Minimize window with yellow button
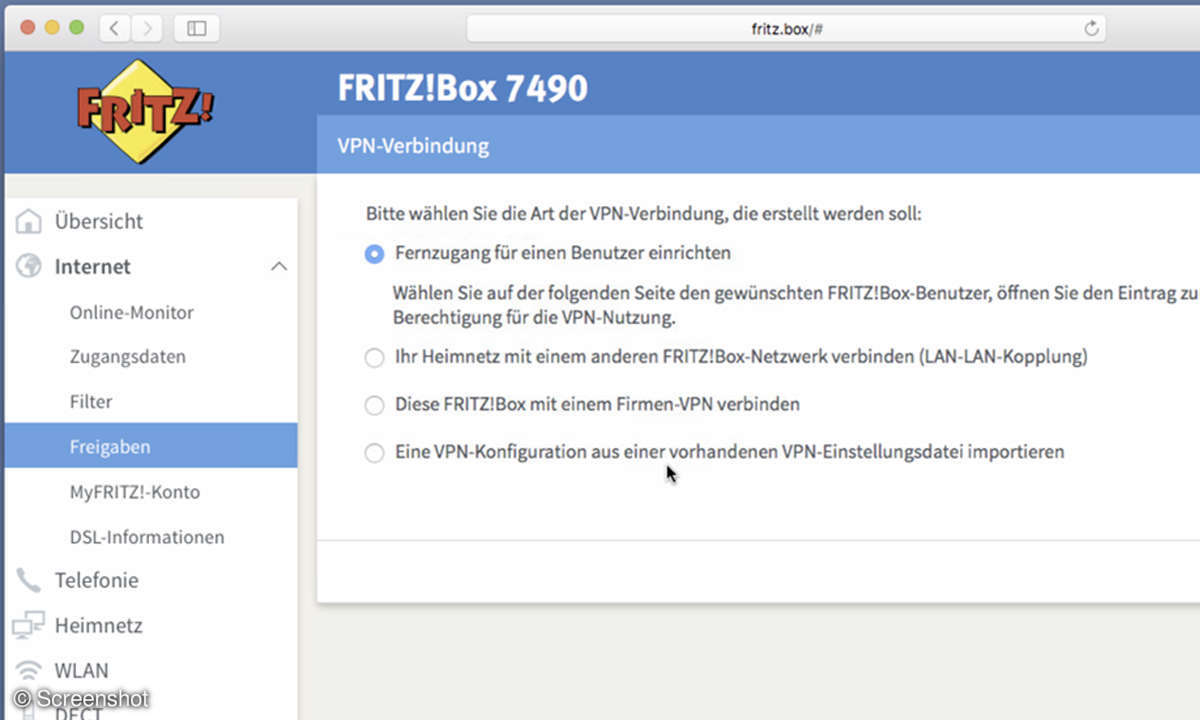 [52, 27]
